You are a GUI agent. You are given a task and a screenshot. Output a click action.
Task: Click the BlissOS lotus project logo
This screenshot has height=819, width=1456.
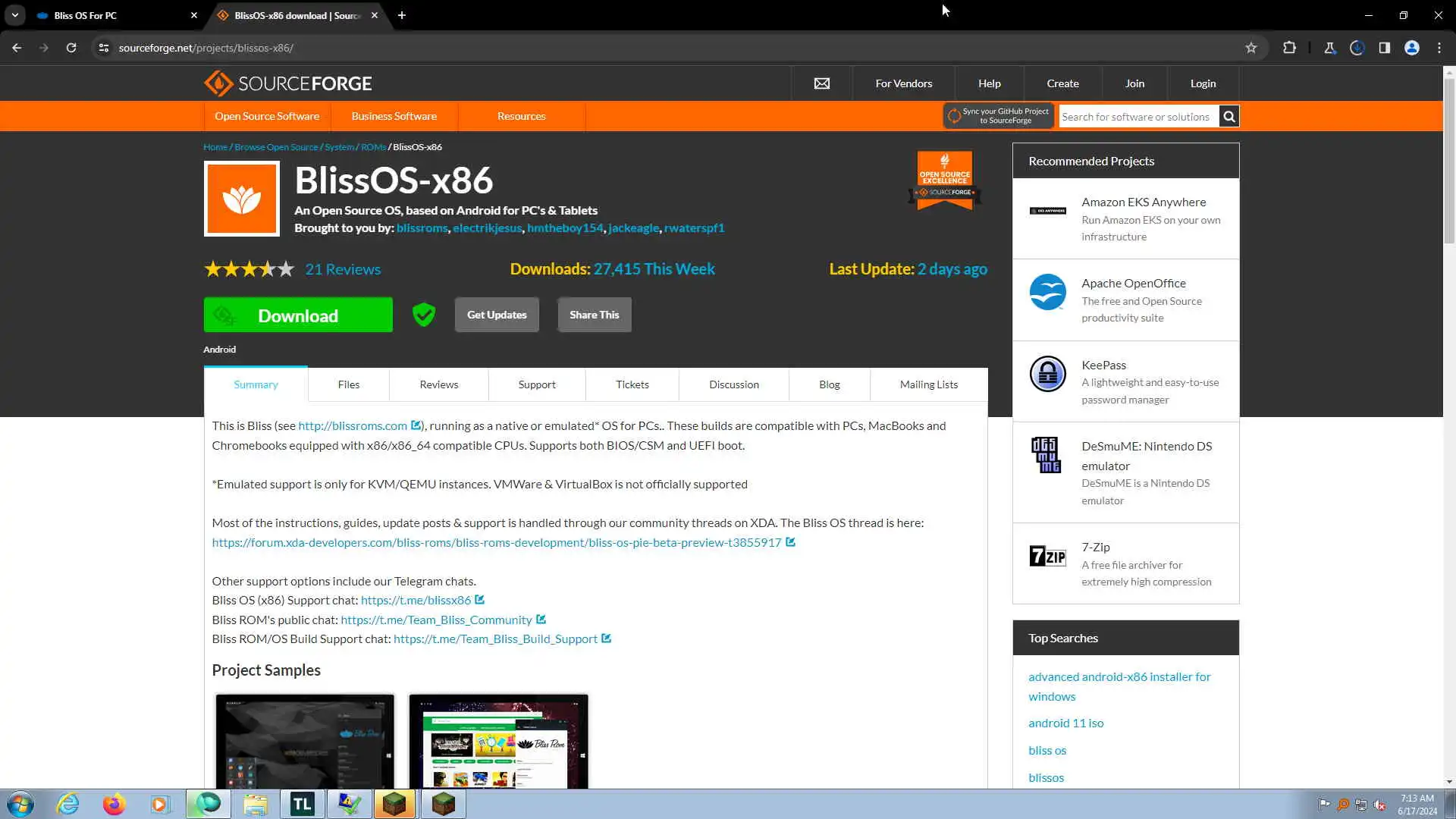242,199
